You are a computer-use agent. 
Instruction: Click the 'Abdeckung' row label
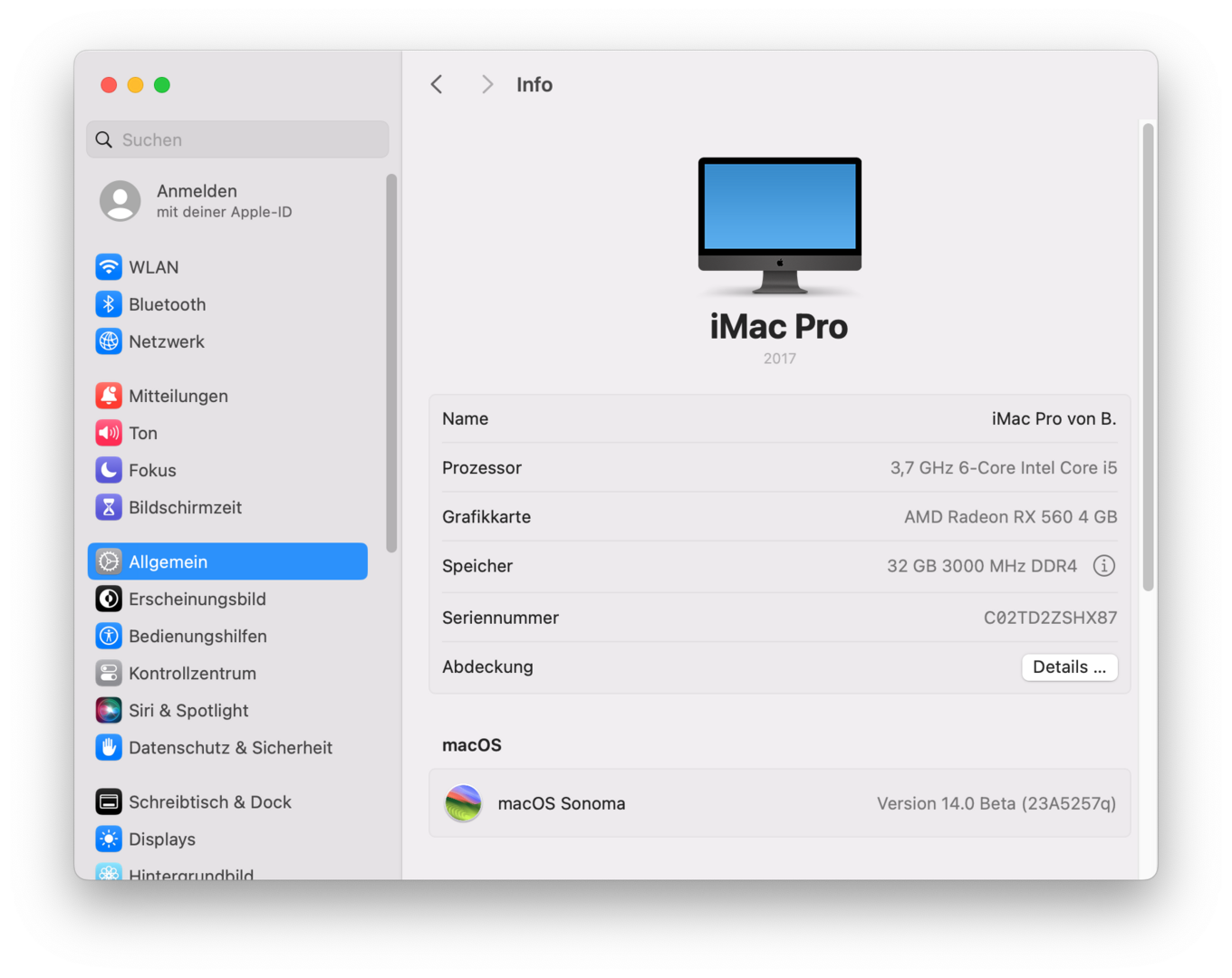[488, 667]
